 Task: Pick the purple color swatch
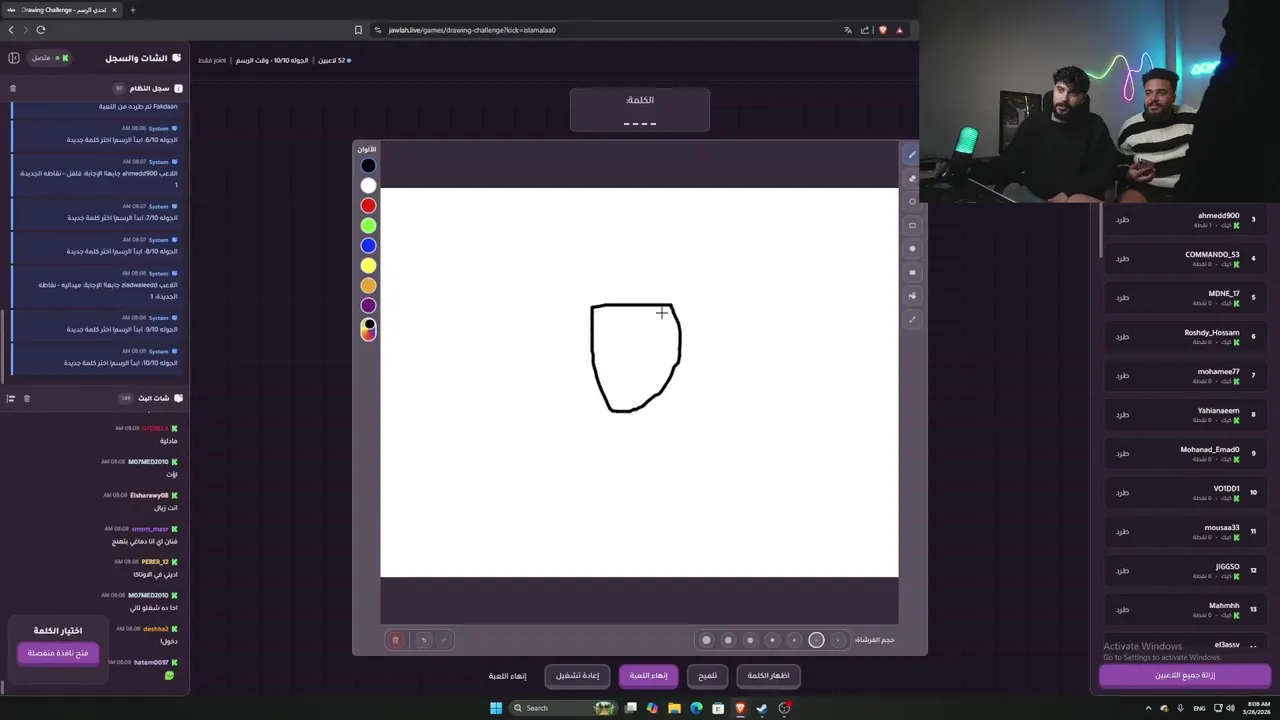pos(368,305)
